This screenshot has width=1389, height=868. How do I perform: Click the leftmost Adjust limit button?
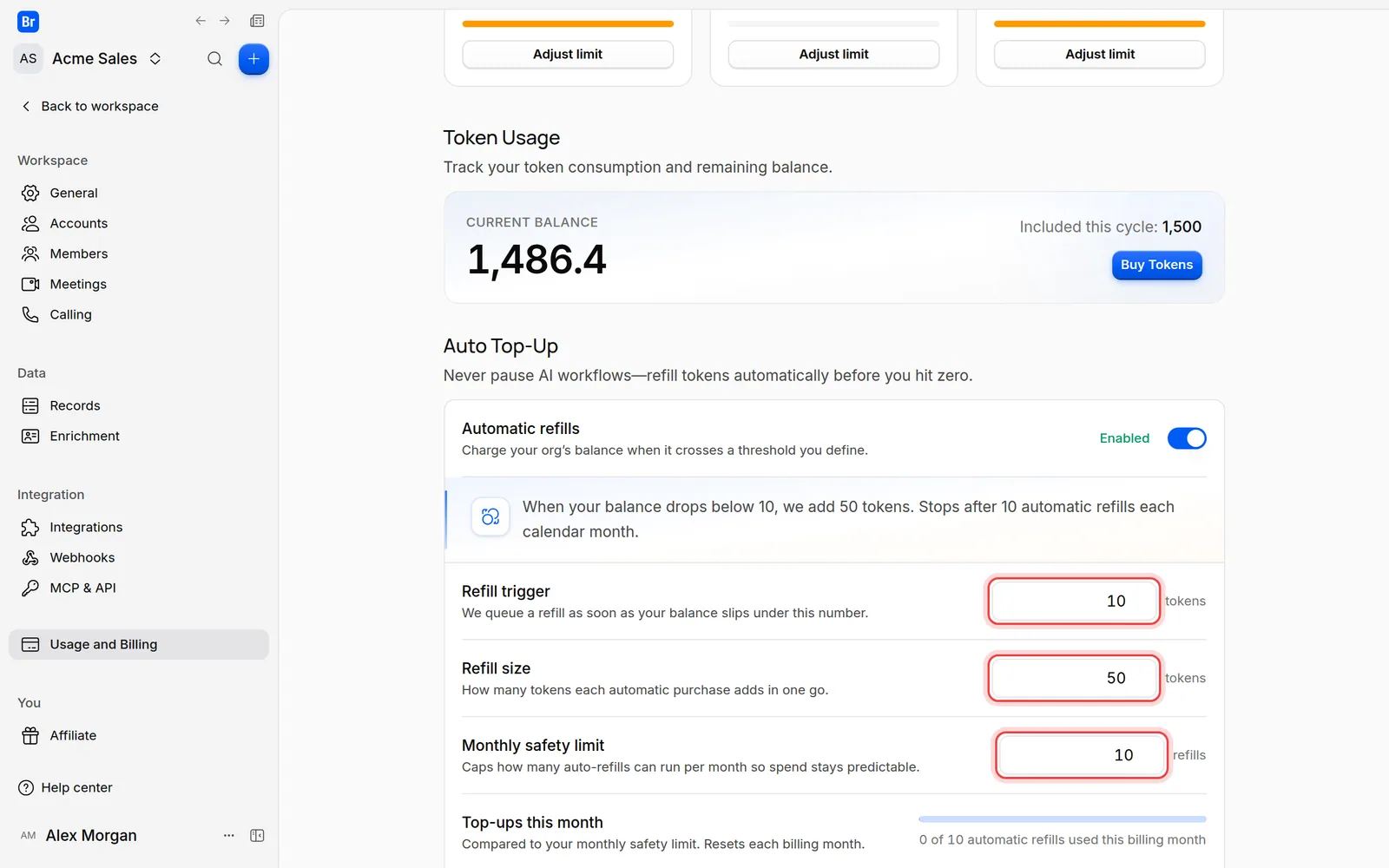click(x=568, y=54)
